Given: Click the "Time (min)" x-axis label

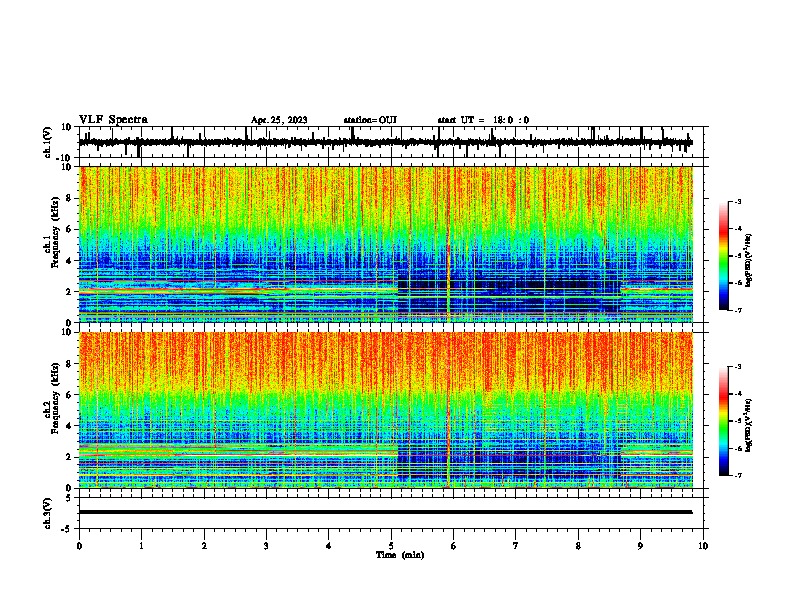Looking at the screenshot, I should [400, 555].
